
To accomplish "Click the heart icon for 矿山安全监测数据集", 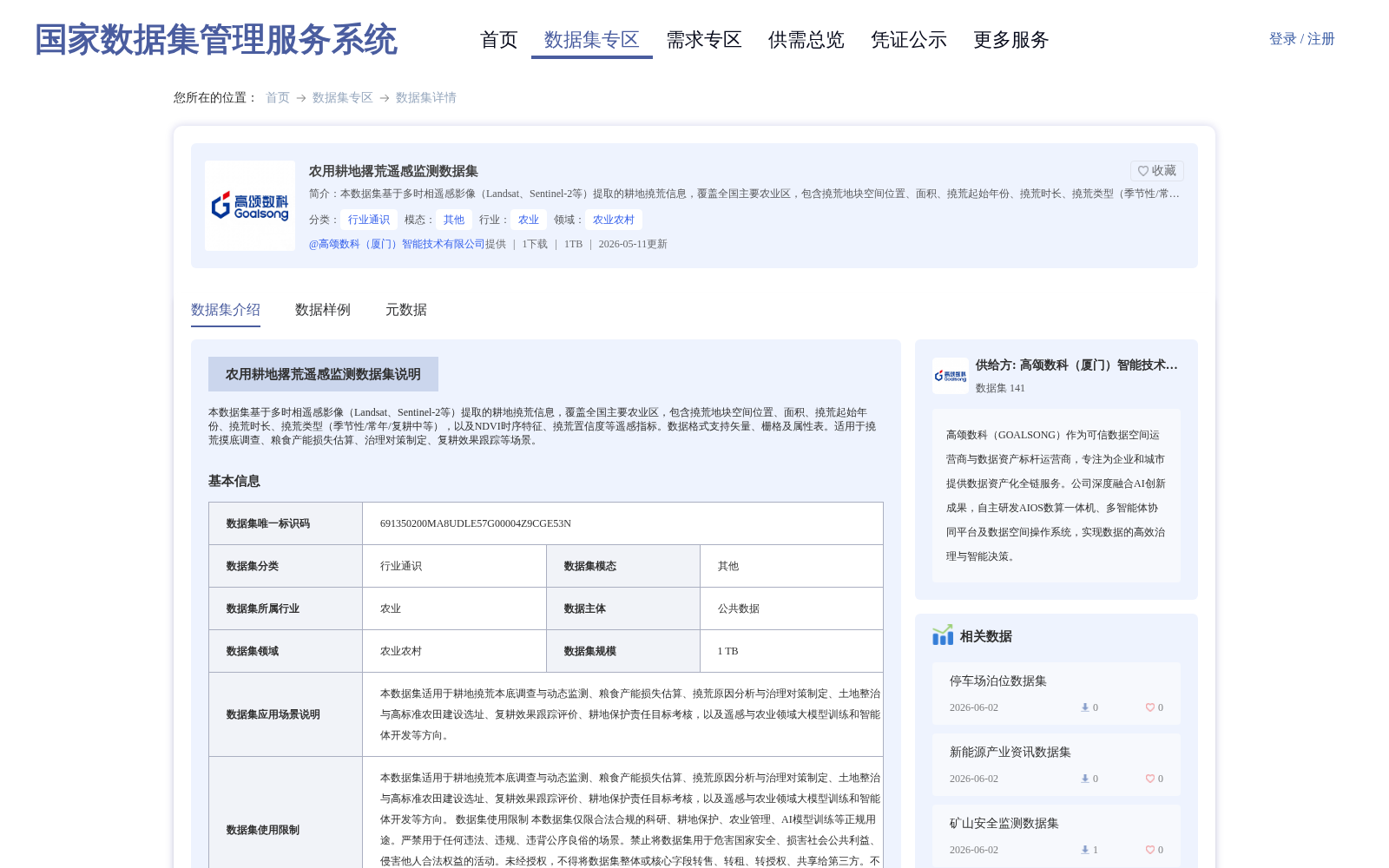I will tap(1150, 850).
